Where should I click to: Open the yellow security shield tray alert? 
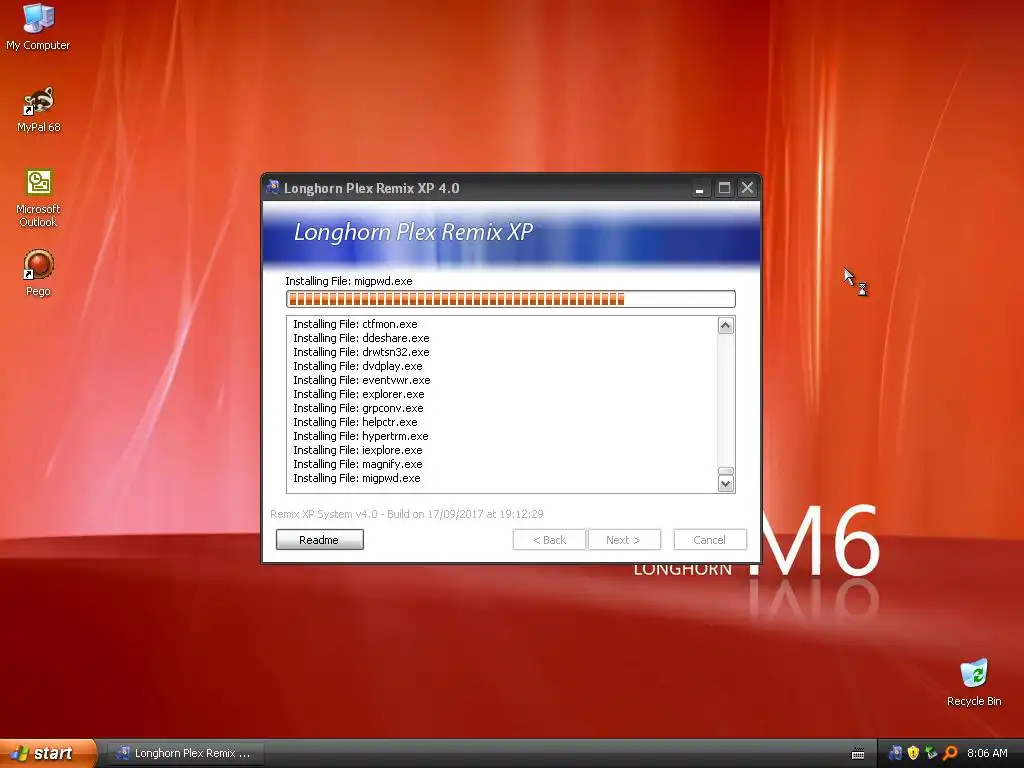tap(913, 753)
